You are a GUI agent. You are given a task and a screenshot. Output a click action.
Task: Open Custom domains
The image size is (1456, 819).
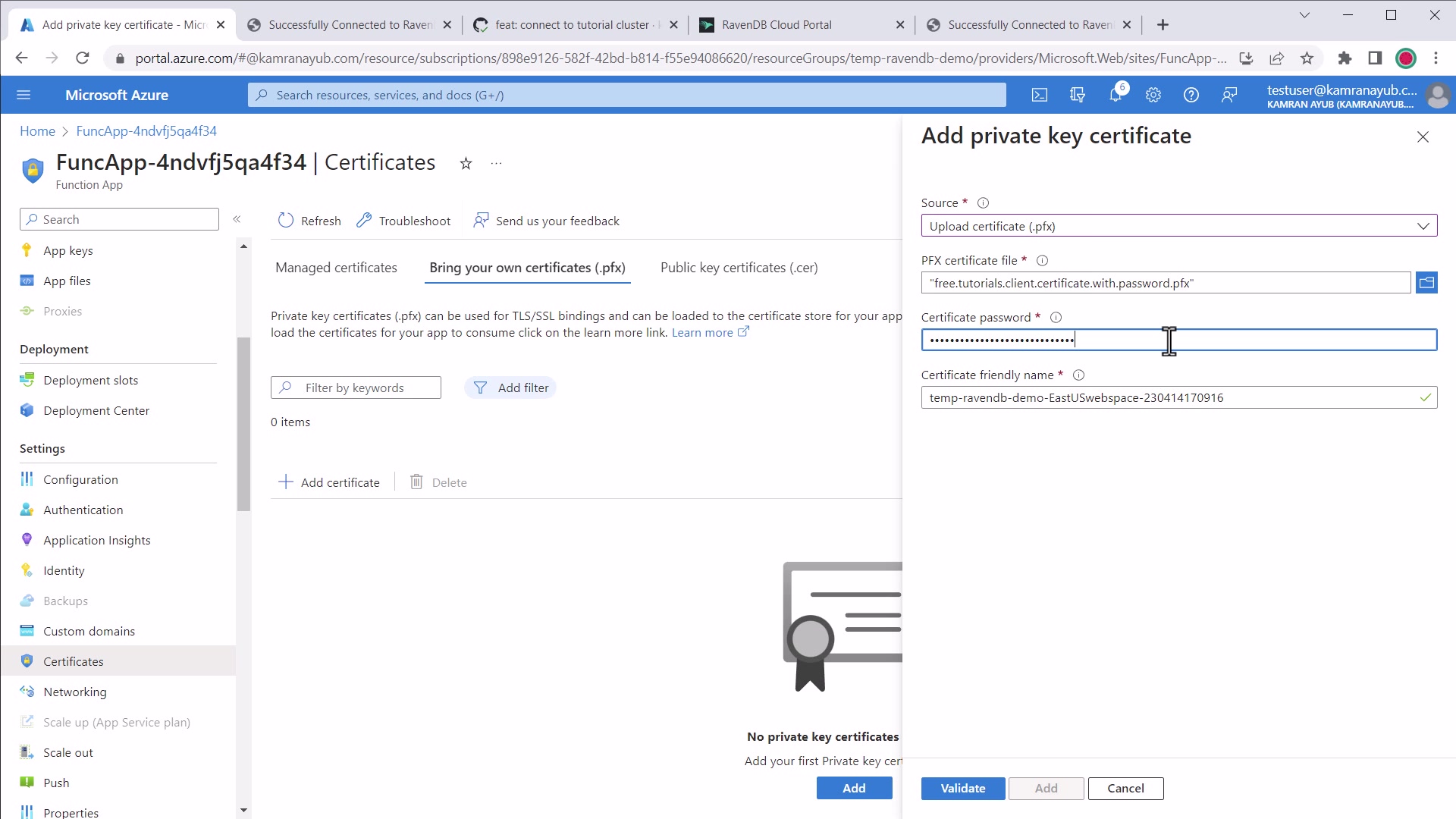coord(89,631)
